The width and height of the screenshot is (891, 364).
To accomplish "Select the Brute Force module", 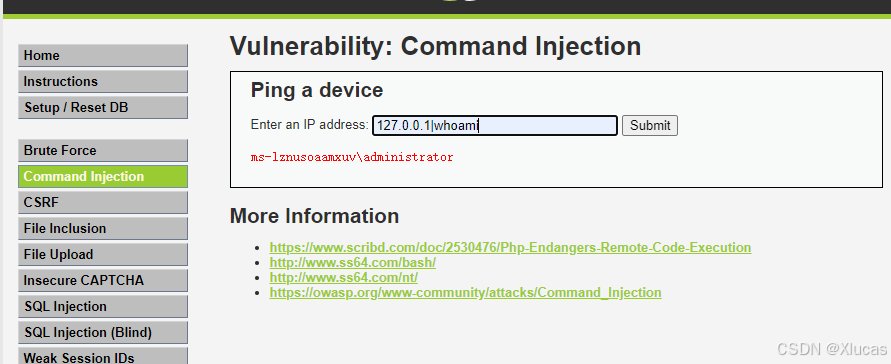I will coord(103,150).
